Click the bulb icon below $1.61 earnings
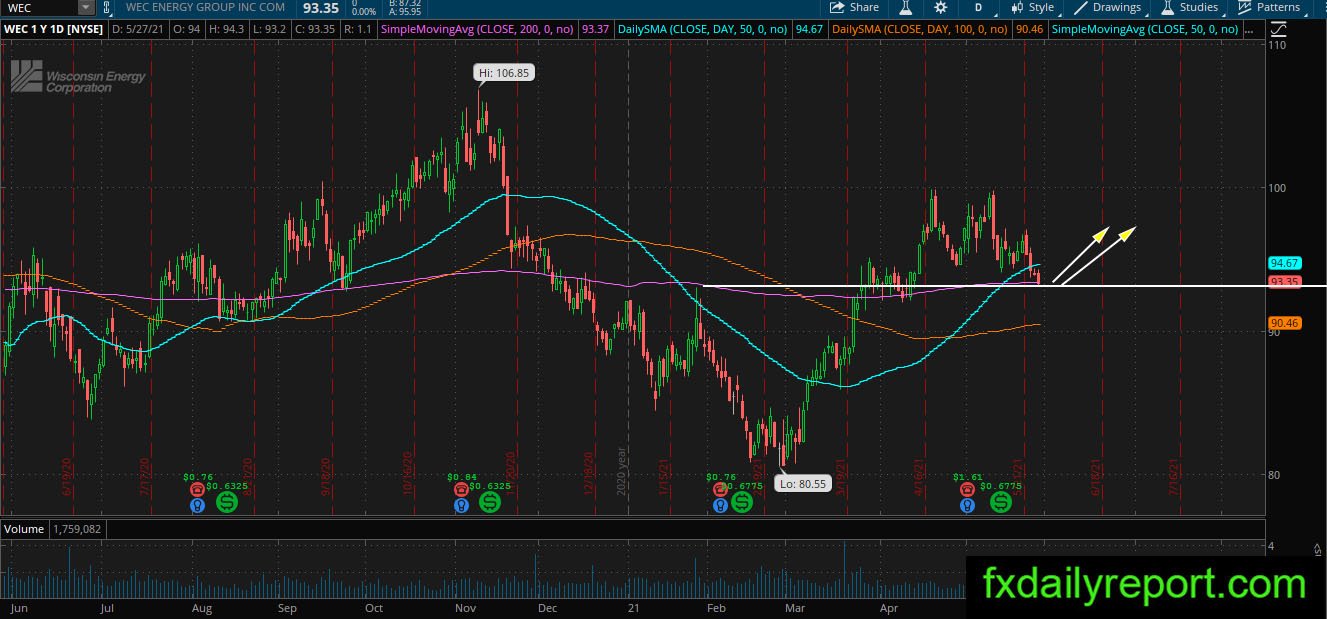The width and height of the screenshot is (1327, 619). [x=967, y=505]
